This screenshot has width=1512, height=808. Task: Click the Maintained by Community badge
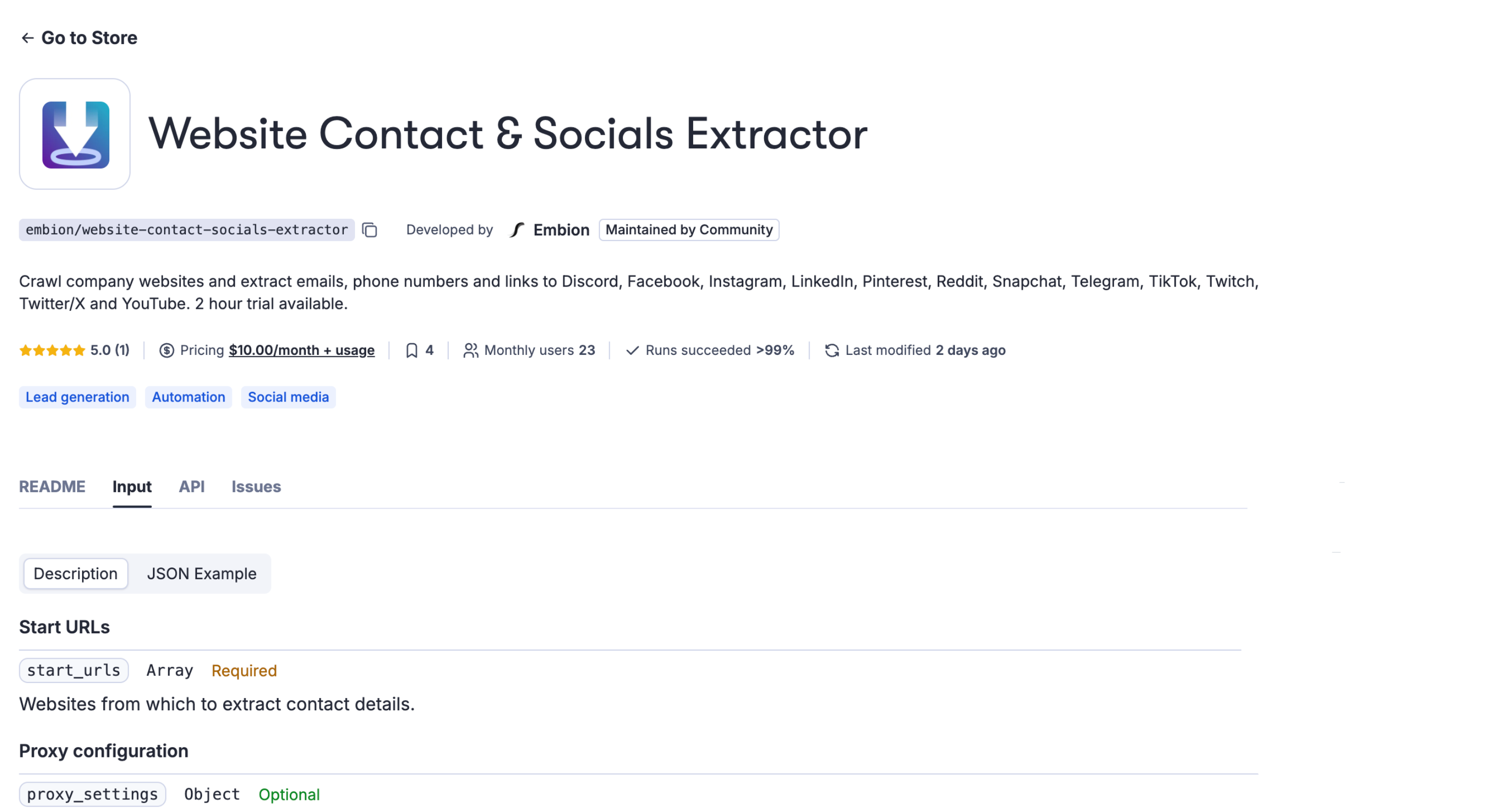(689, 230)
